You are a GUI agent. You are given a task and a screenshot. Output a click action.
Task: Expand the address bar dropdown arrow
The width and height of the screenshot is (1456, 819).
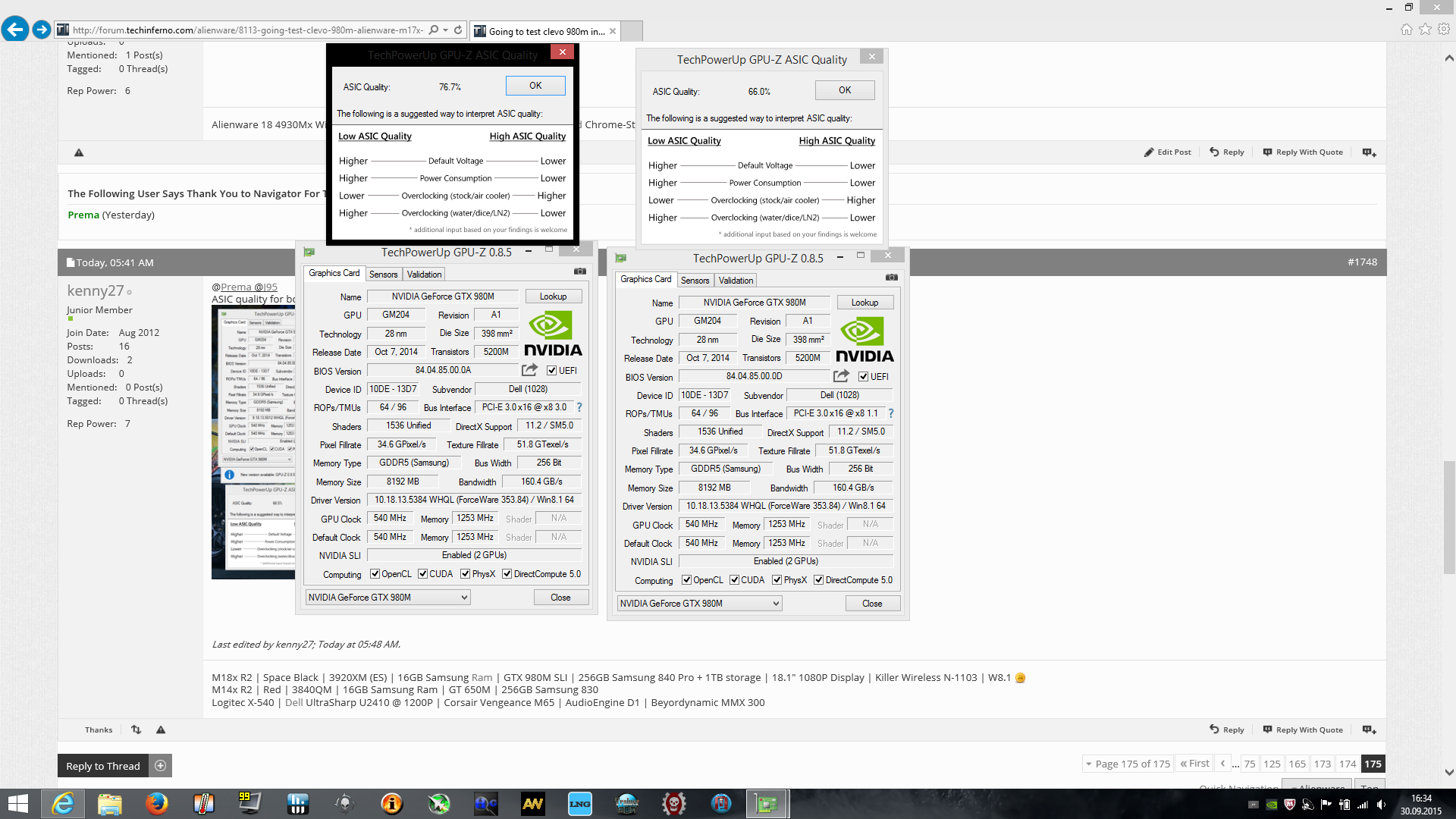click(445, 30)
